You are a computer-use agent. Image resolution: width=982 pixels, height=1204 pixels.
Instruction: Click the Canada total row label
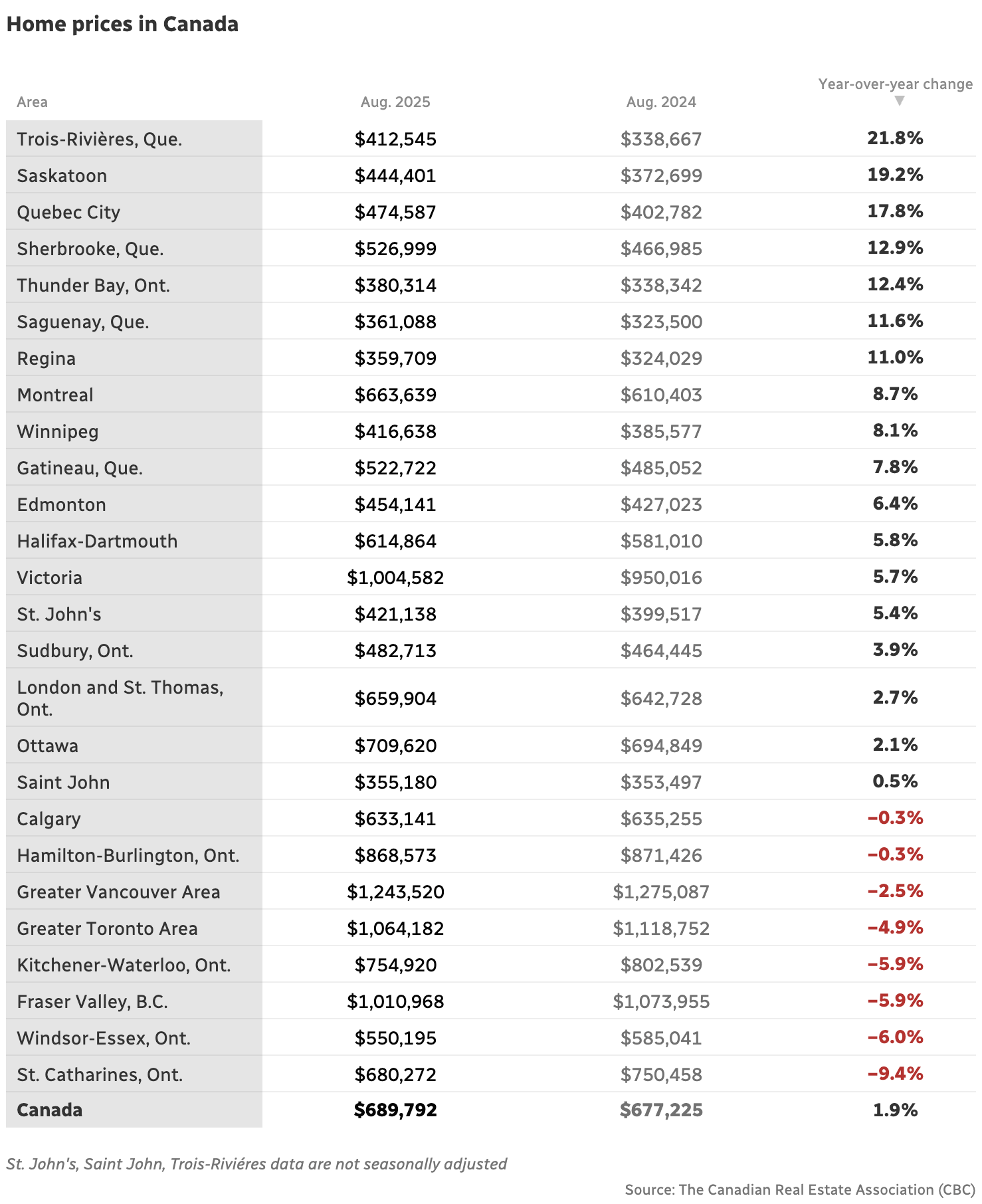click(x=50, y=1110)
